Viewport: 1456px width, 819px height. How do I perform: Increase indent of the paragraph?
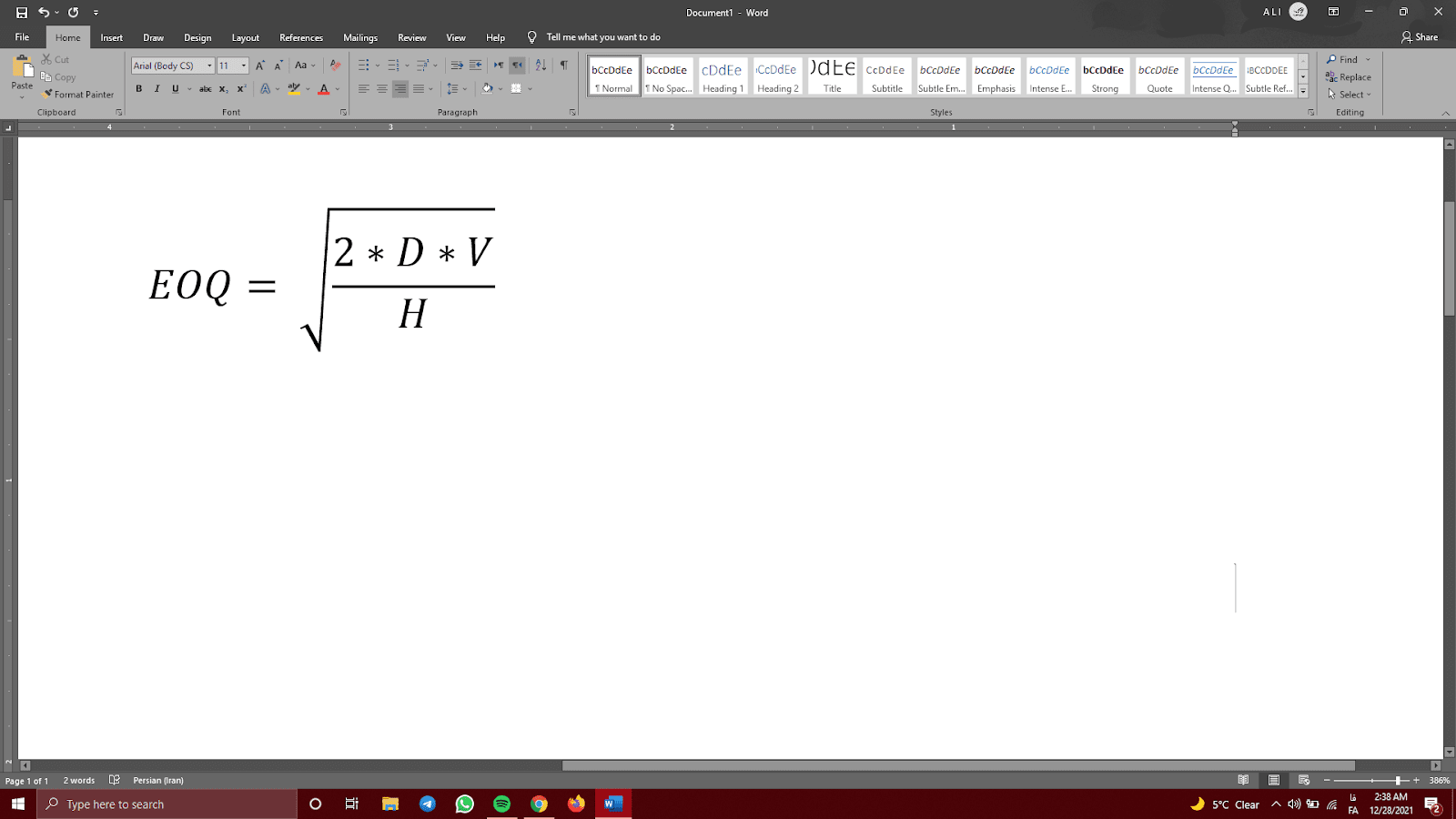click(x=476, y=66)
